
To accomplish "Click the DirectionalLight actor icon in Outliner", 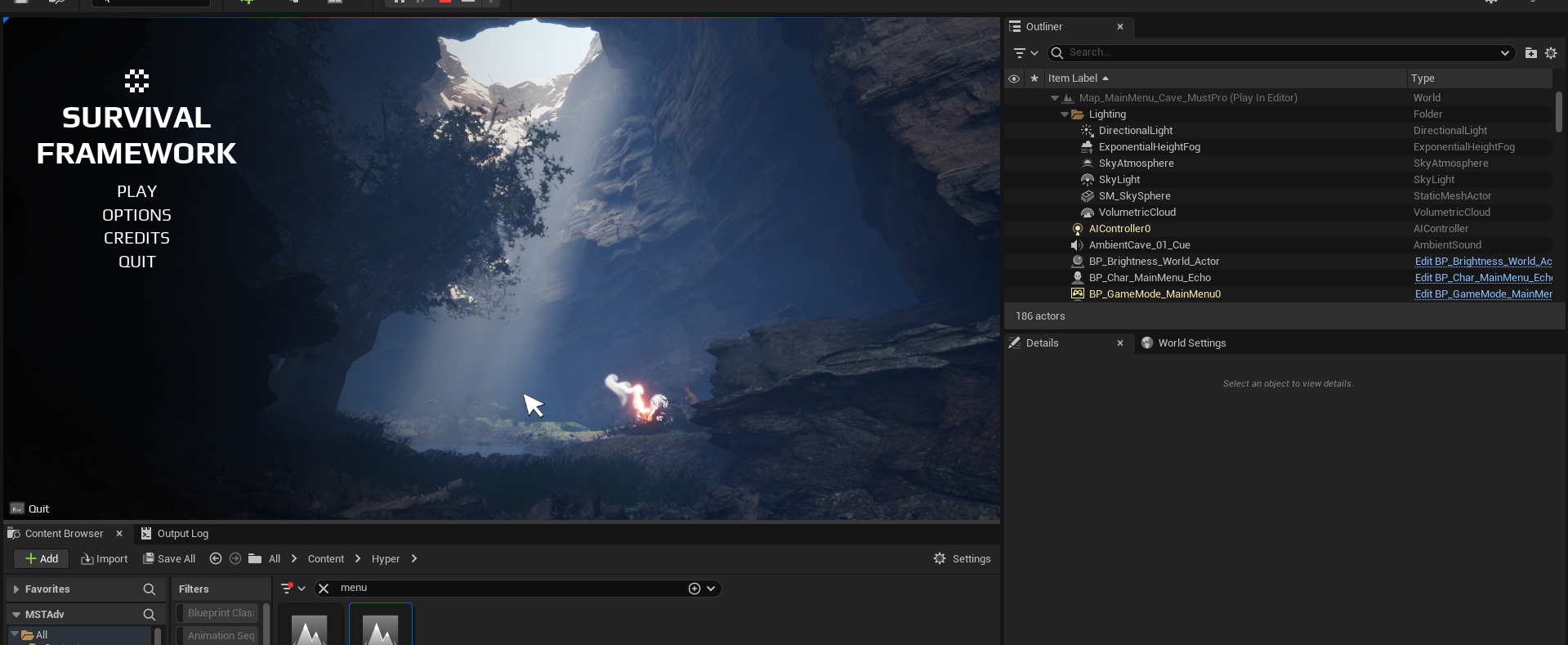I will [1087, 131].
